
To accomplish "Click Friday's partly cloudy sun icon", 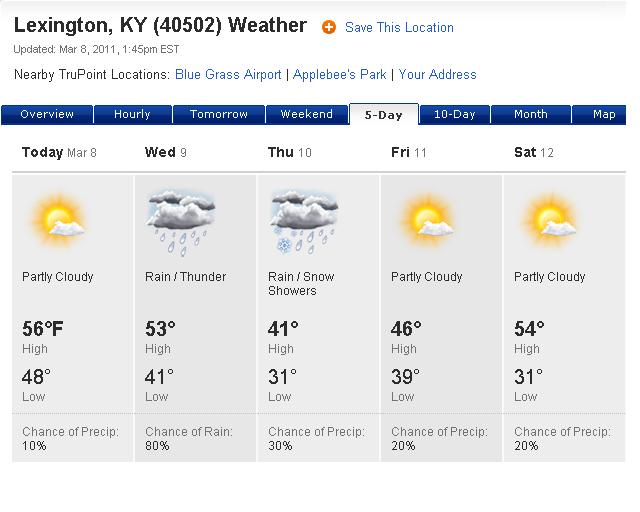I will click(x=427, y=219).
